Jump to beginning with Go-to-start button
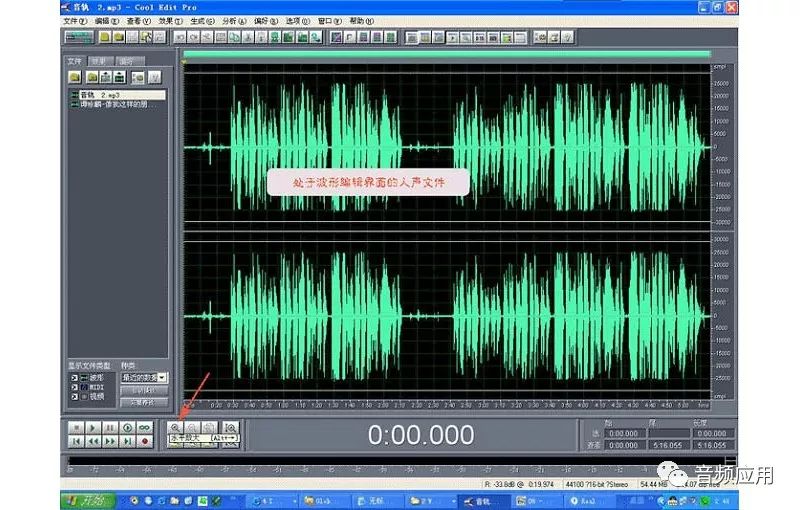Viewport: 800px width, 510px height. [76, 442]
